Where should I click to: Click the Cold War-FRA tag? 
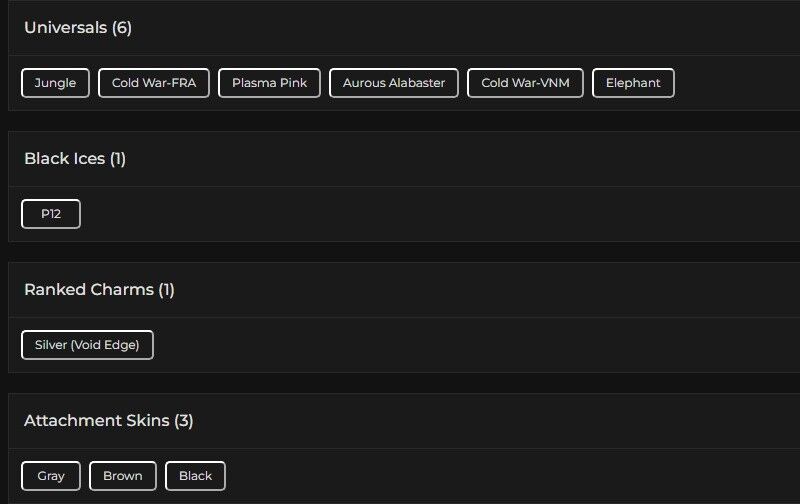pos(154,83)
